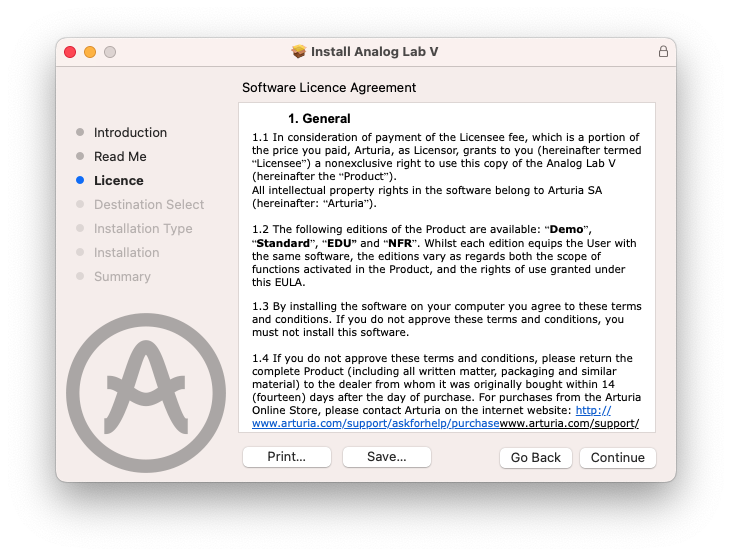Click the Installation Type step
This screenshot has height=556, width=732.
[143, 229]
